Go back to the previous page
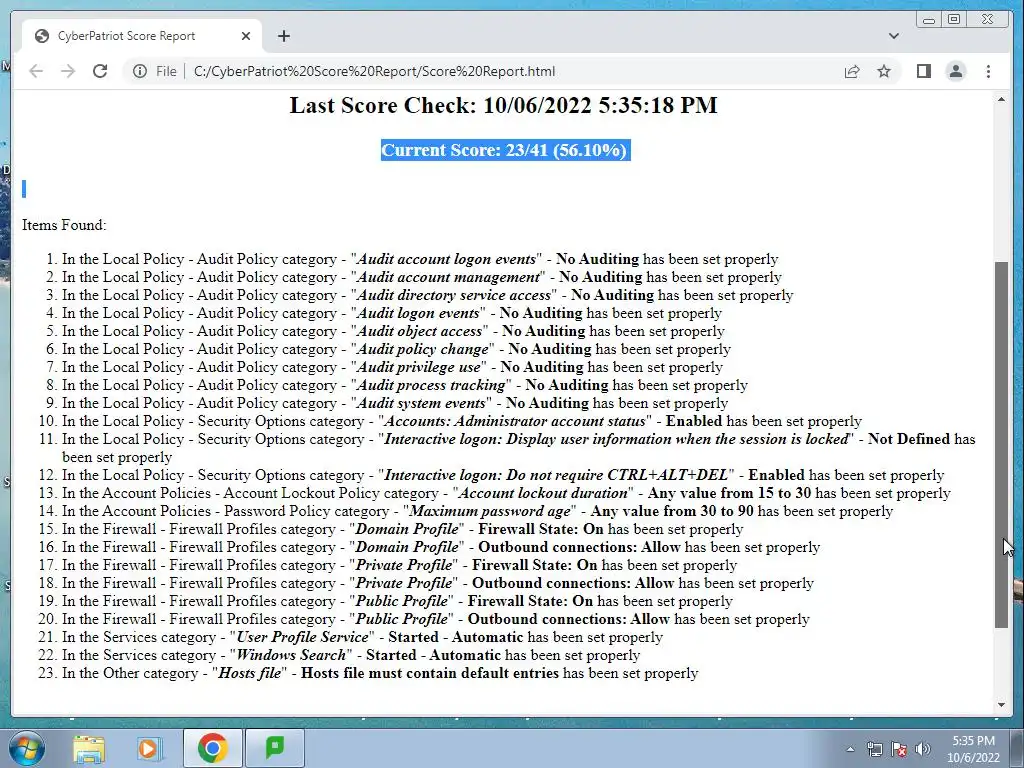 [x=36, y=71]
